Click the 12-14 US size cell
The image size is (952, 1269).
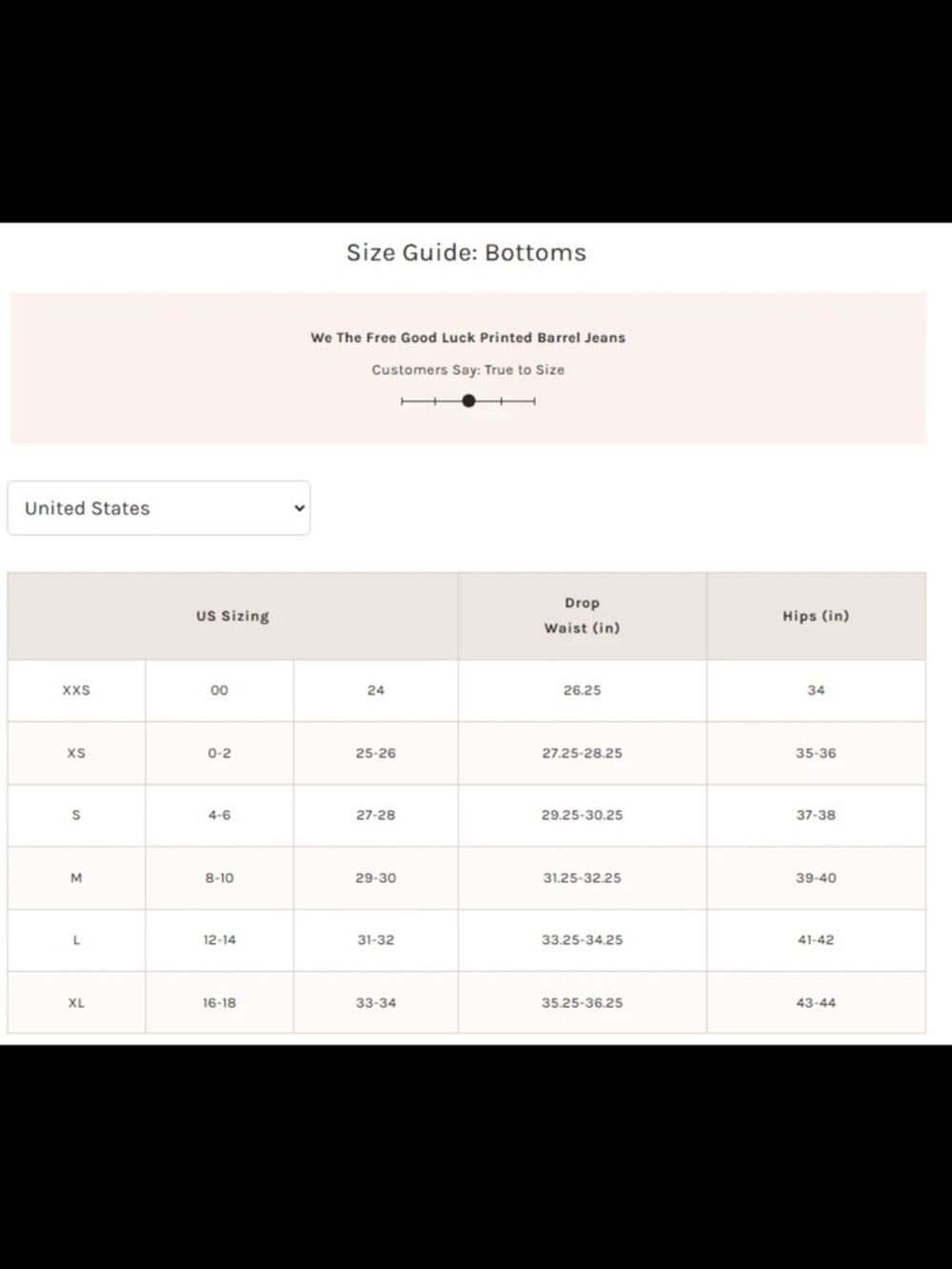pyautogui.click(x=220, y=940)
